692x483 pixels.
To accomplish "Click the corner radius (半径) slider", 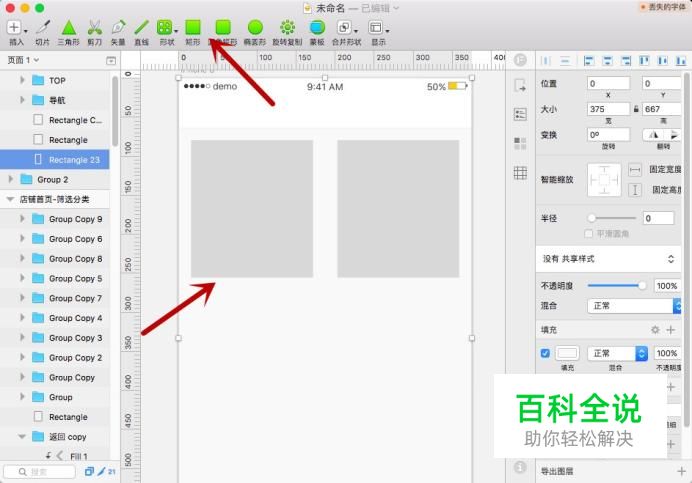I will [613, 218].
